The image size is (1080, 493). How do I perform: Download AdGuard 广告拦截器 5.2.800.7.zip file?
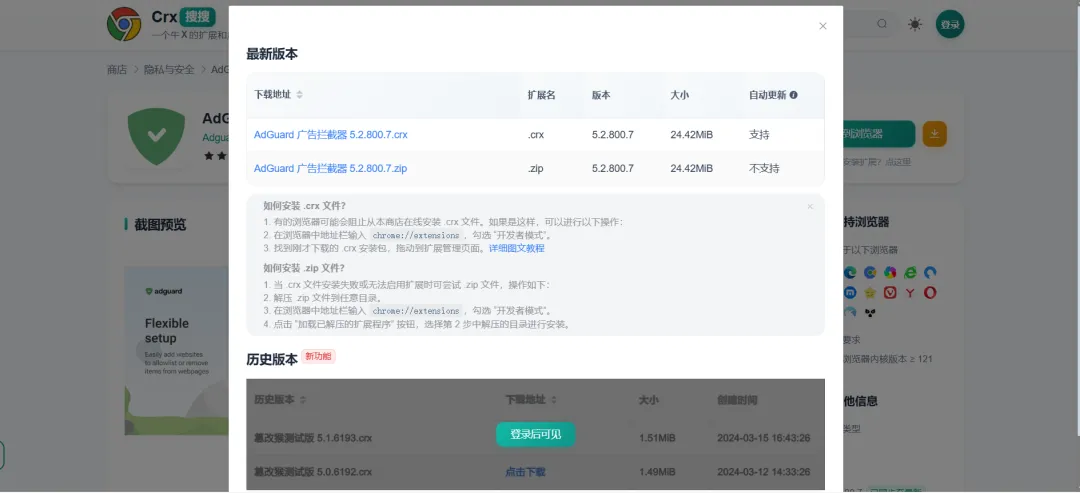tap(331, 168)
